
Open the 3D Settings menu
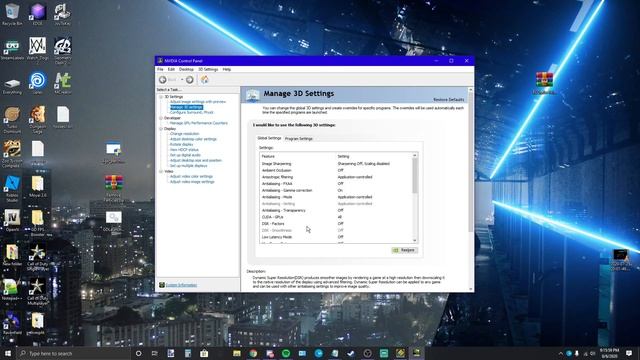[x=208, y=69]
